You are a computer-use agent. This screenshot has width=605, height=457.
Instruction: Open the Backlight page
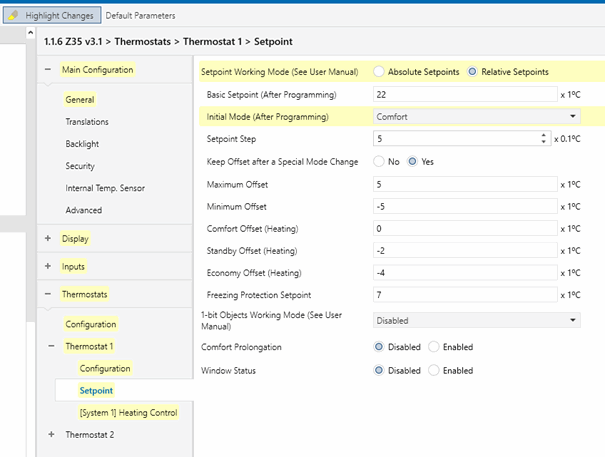tap(82, 144)
